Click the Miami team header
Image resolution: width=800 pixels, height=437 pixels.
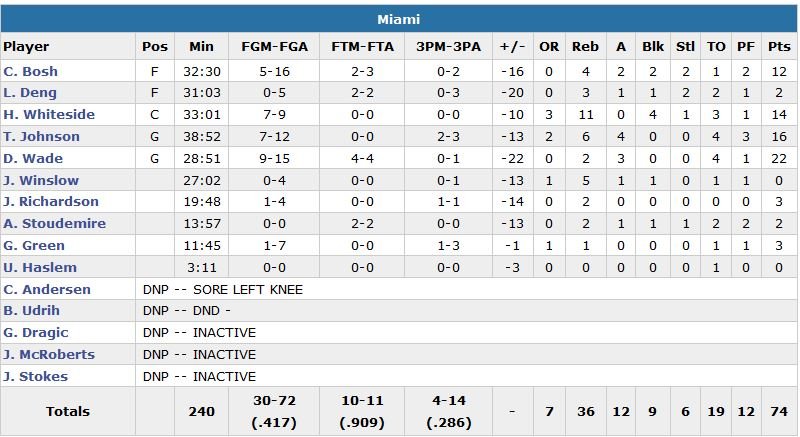[399, 19]
